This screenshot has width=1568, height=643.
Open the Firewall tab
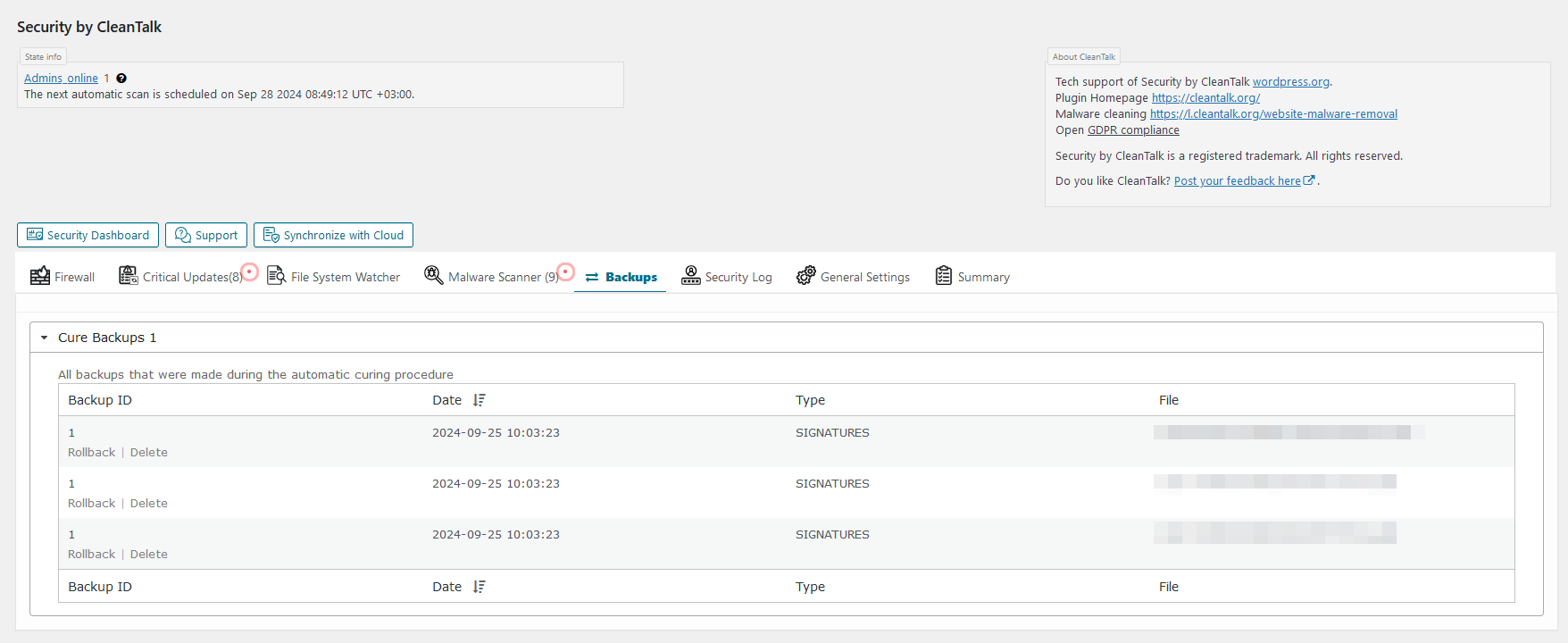click(63, 277)
